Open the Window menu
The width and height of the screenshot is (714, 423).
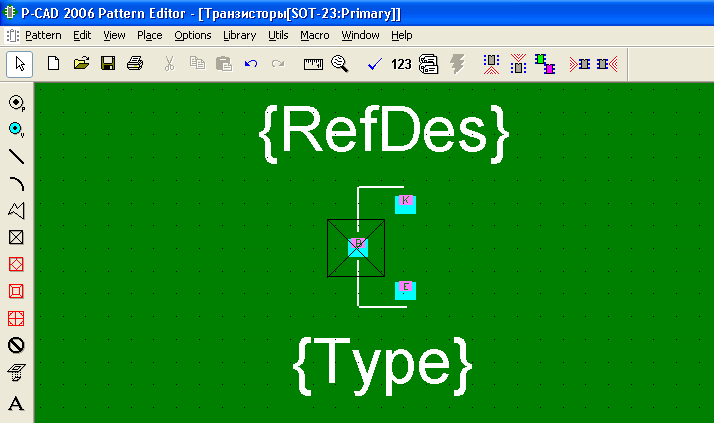point(360,36)
